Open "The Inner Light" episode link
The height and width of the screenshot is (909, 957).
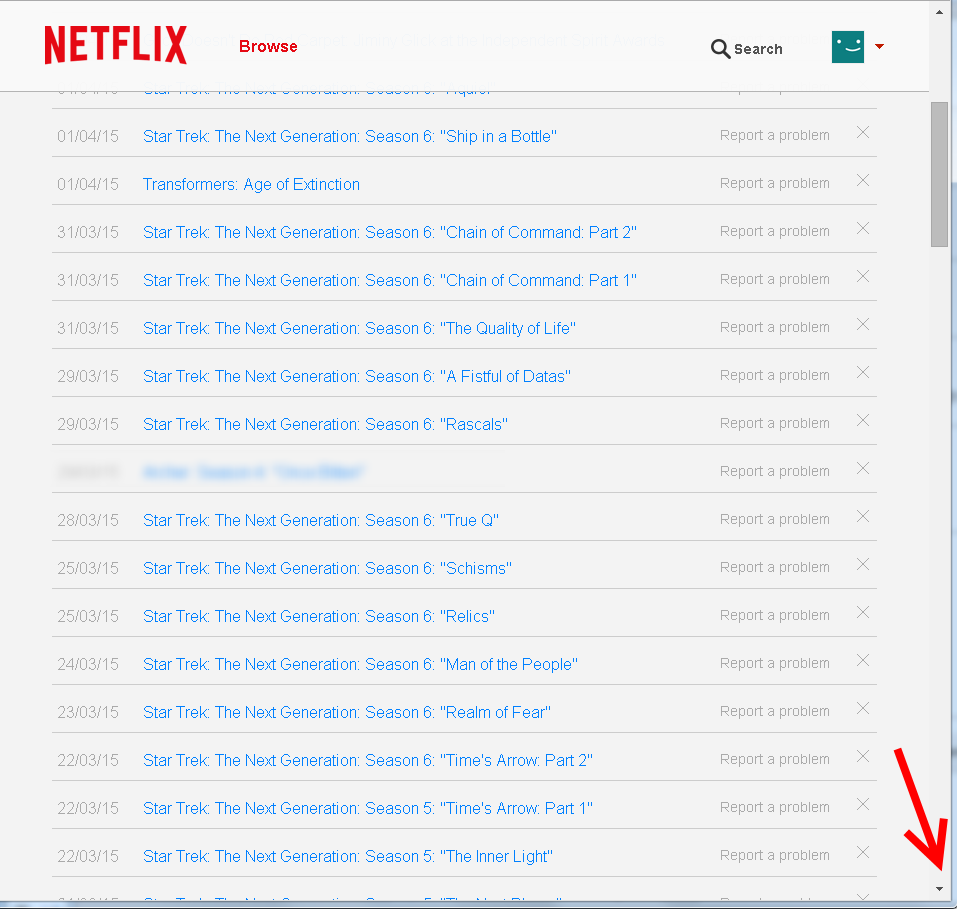[x=348, y=856]
